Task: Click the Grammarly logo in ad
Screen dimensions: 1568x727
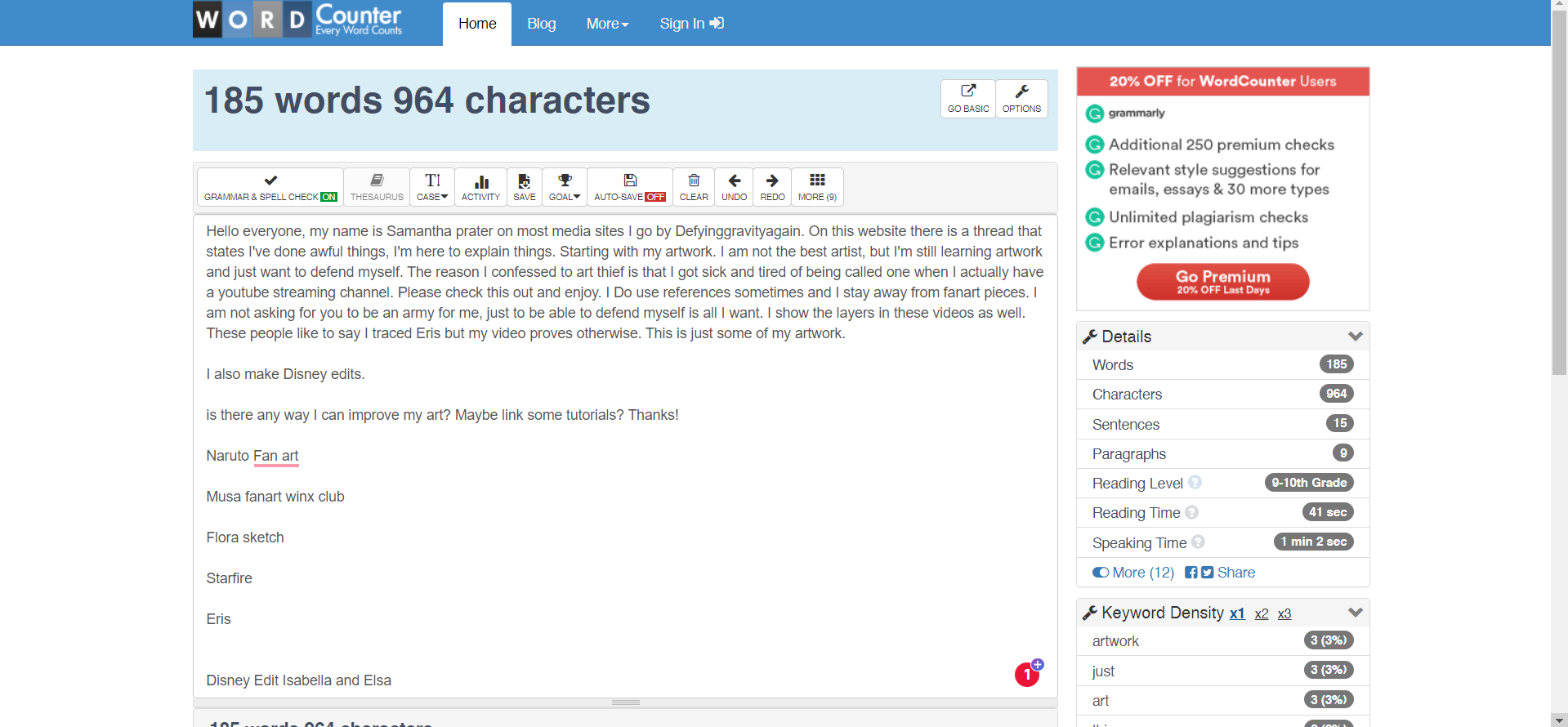Action: pos(1125,113)
